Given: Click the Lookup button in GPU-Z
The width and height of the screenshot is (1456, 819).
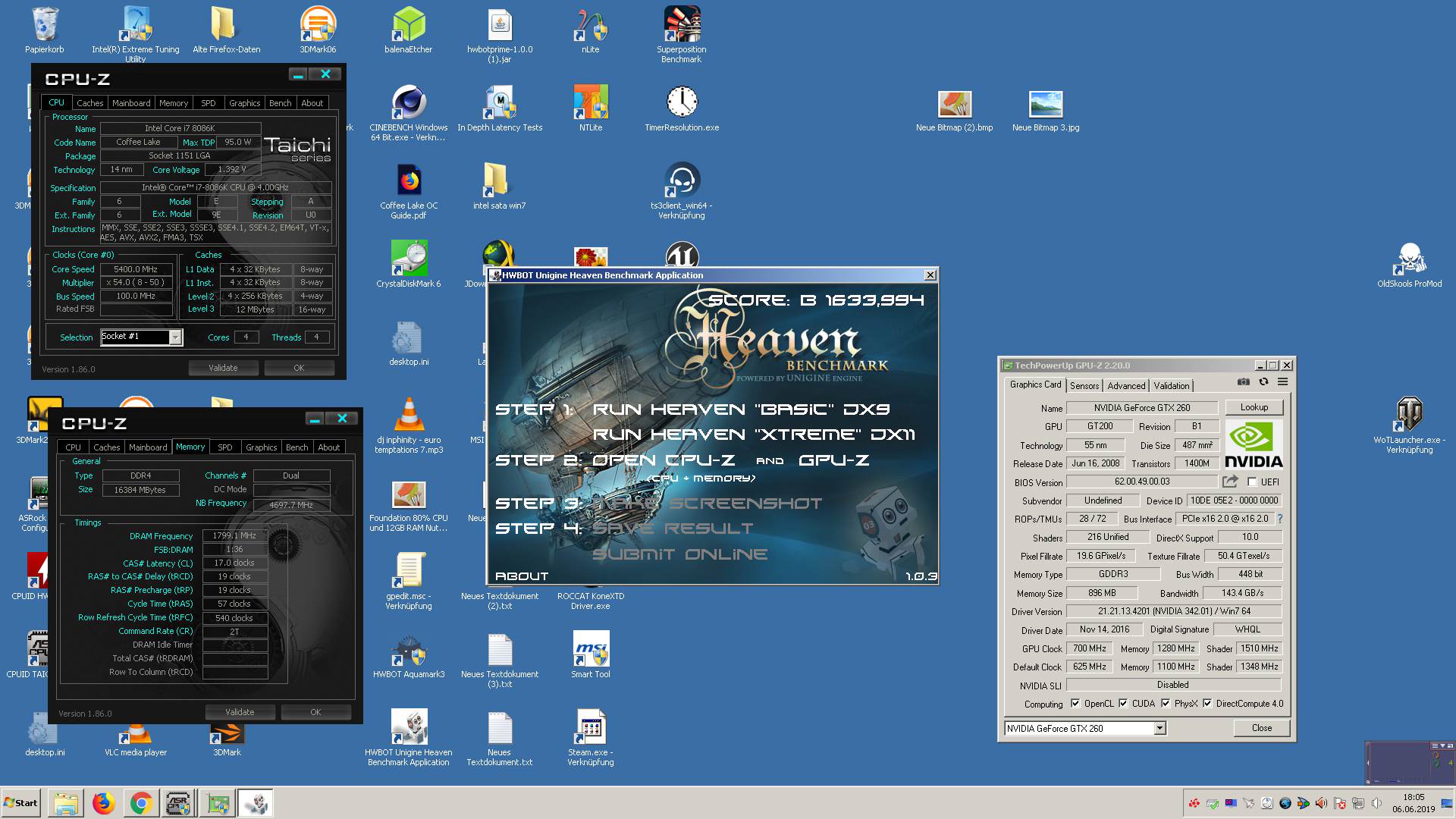Looking at the screenshot, I should 1254,407.
